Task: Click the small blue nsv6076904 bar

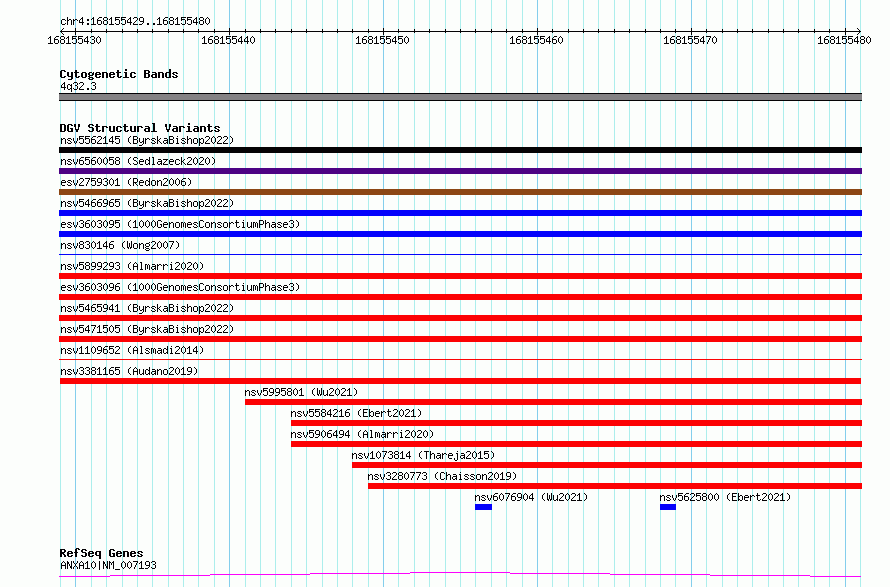Action: (x=484, y=507)
